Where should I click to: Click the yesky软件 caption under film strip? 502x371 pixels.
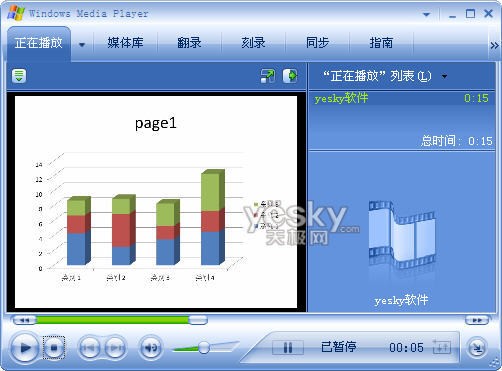pos(401,301)
